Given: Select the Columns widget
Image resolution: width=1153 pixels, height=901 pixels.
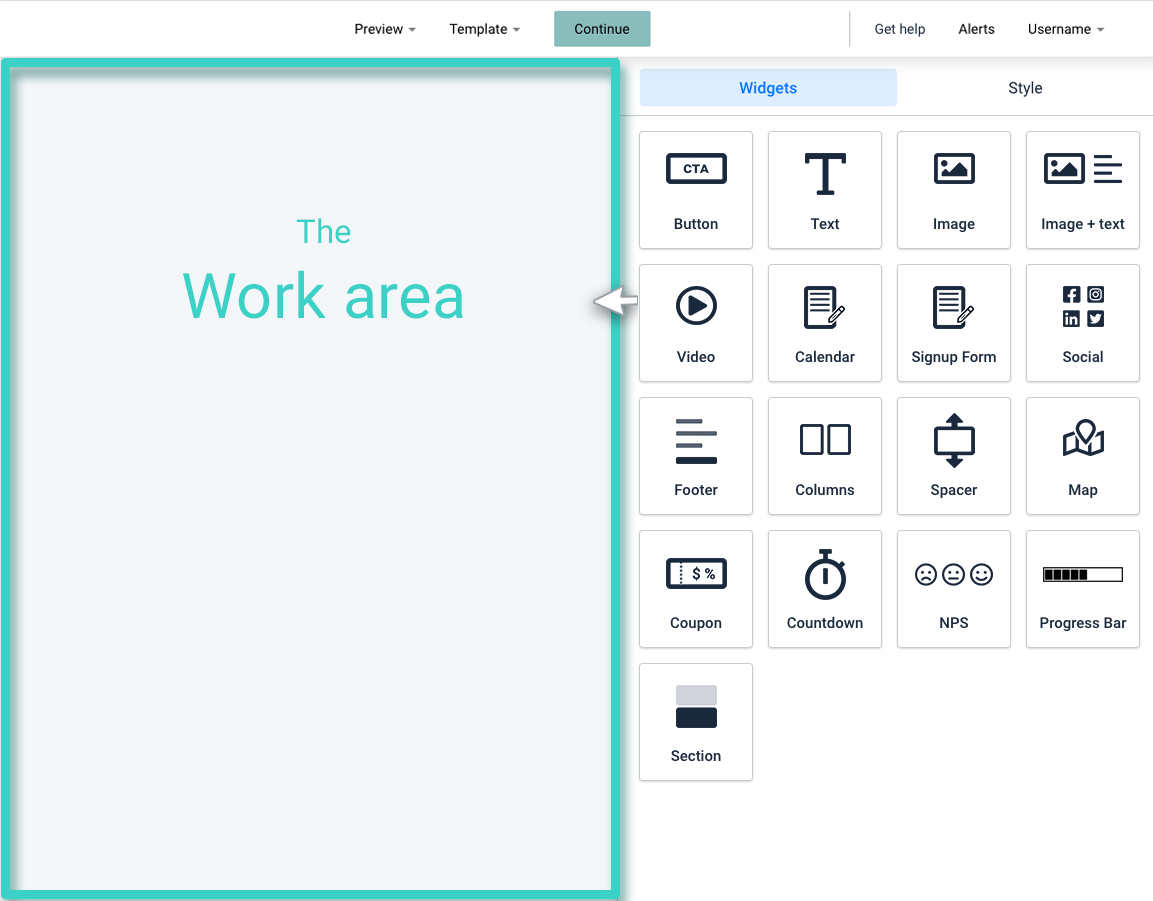Looking at the screenshot, I should pyautogui.click(x=824, y=456).
